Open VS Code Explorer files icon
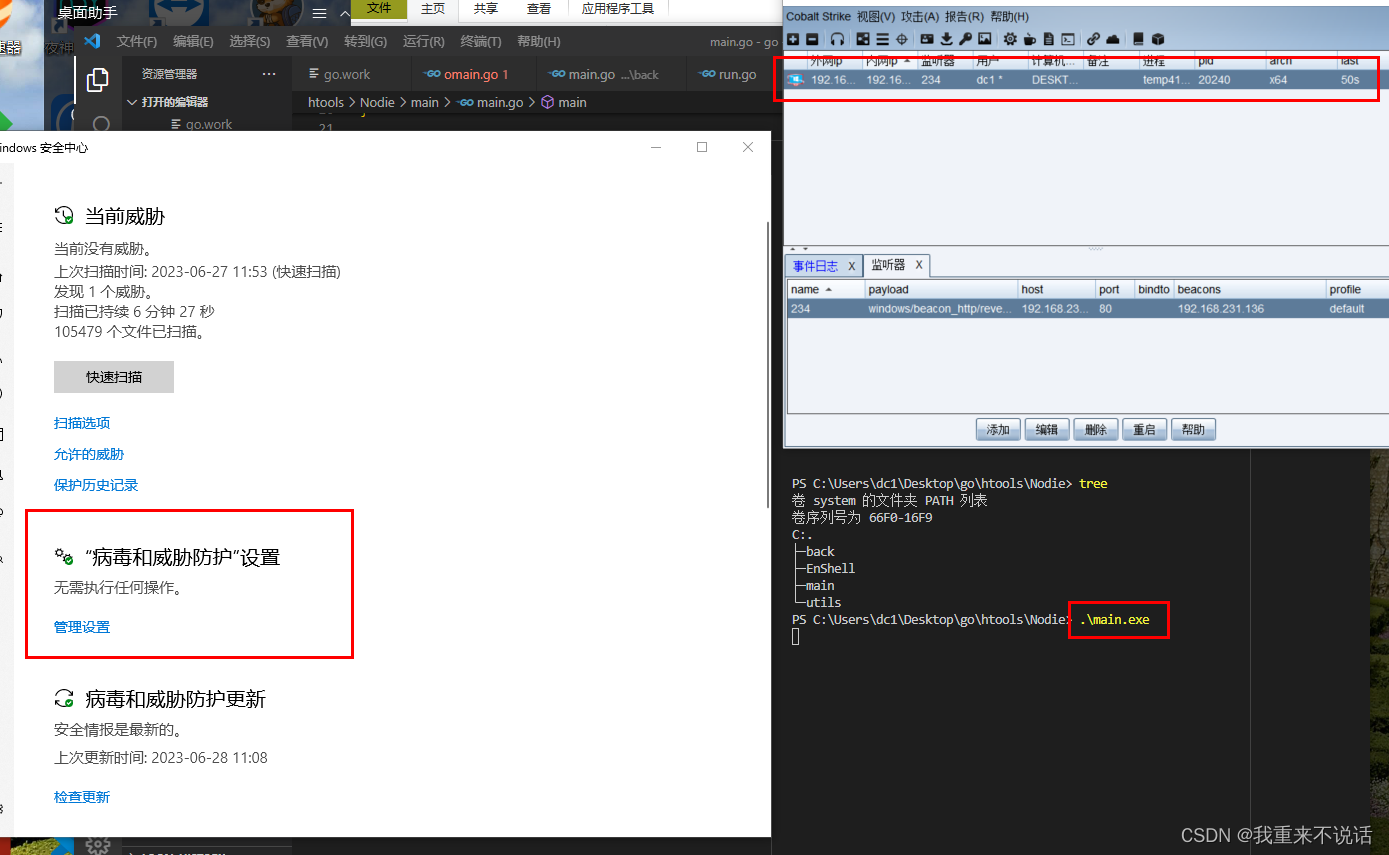 98,80
